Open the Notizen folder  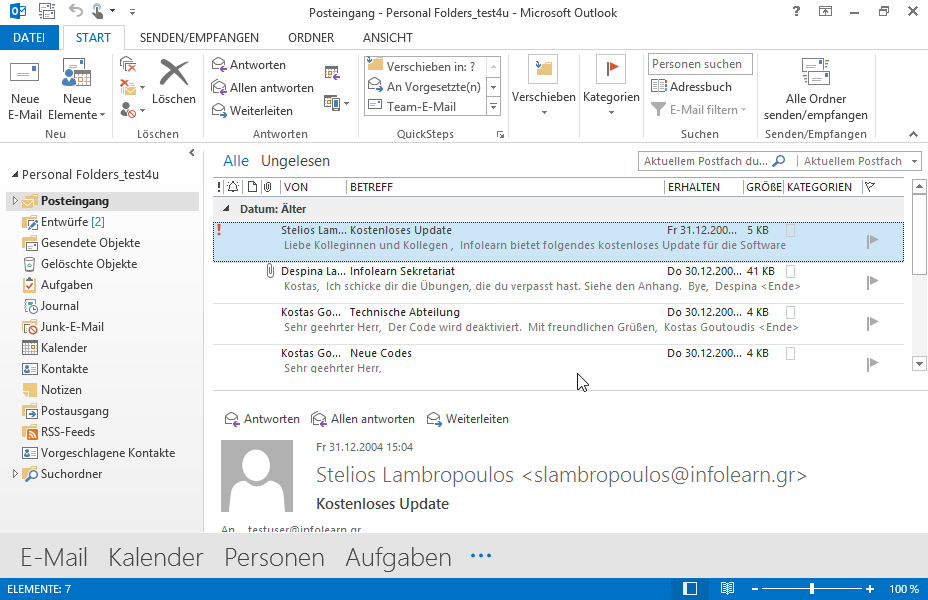click(61, 390)
